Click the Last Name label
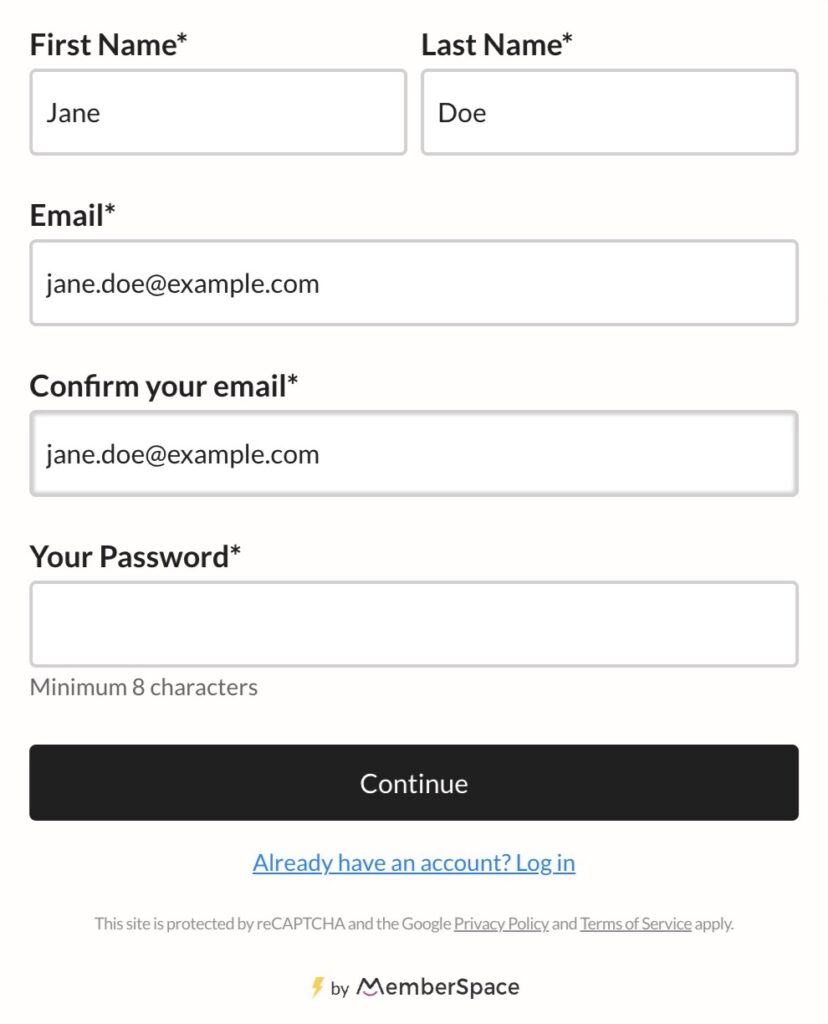 tap(497, 45)
